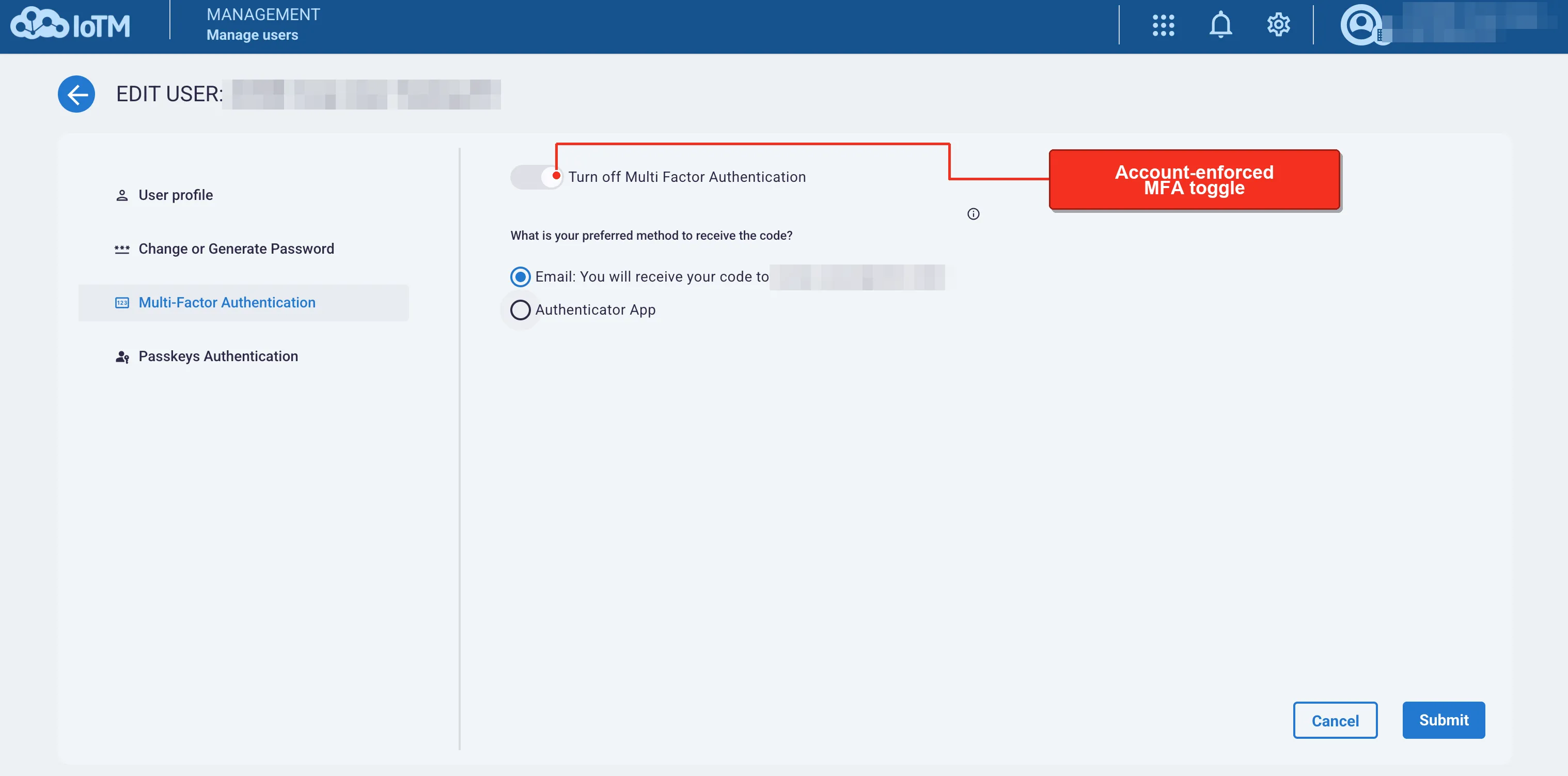1568x776 pixels.
Task: Select Multi-Factor Authentication section
Action: point(243,303)
